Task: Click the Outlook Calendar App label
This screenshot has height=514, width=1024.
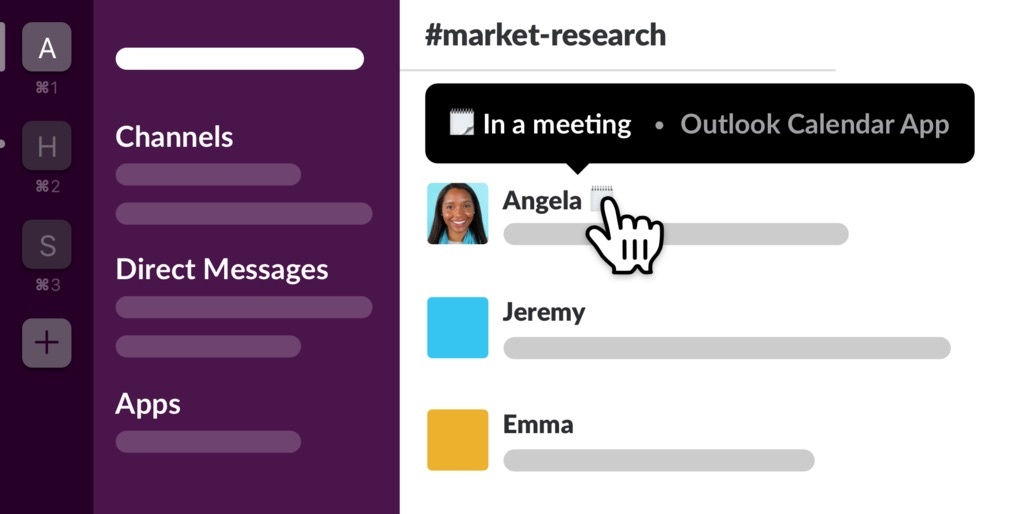Action: coord(814,123)
